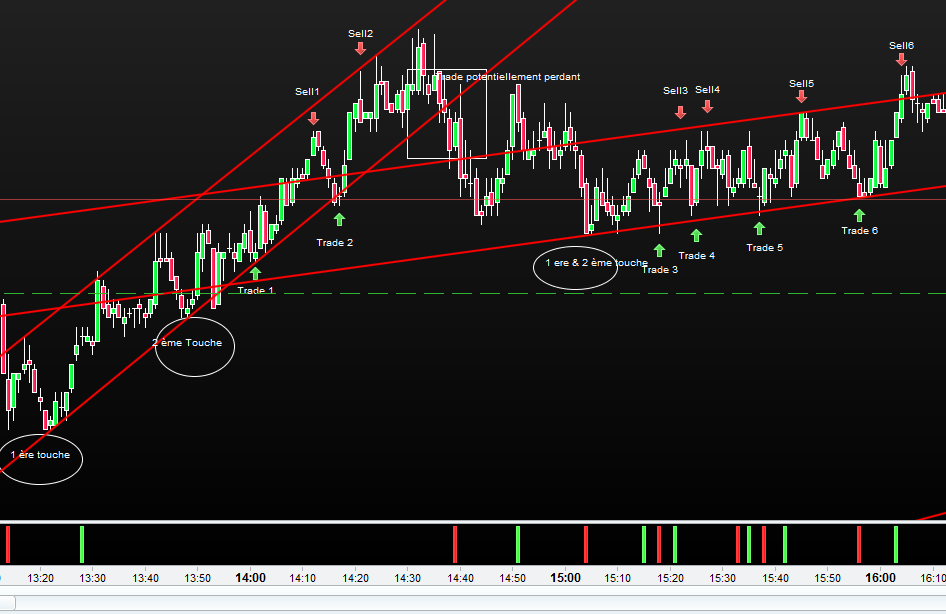Image resolution: width=946 pixels, height=614 pixels.
Task: Click the green indicator bar near 13:30
Action: tap(82, 545)
